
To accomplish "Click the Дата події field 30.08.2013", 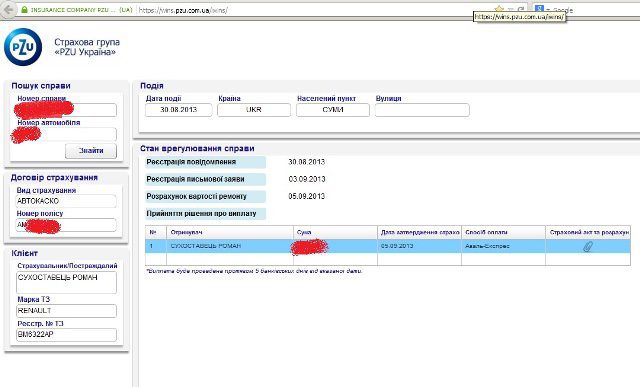I will (178, 110).
